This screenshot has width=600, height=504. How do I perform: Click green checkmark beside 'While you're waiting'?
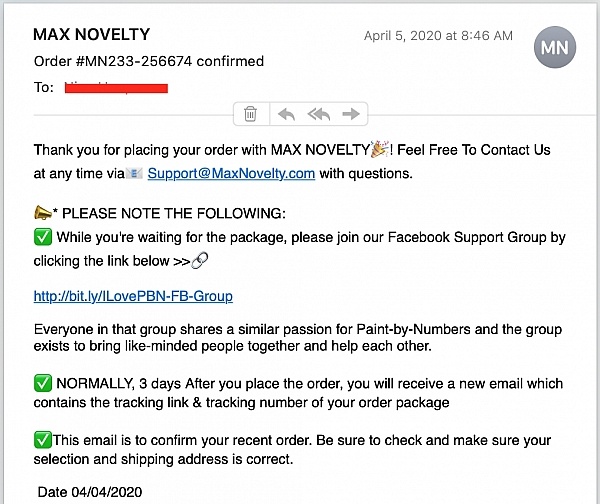pyautogui.click(x=43, y=237)
